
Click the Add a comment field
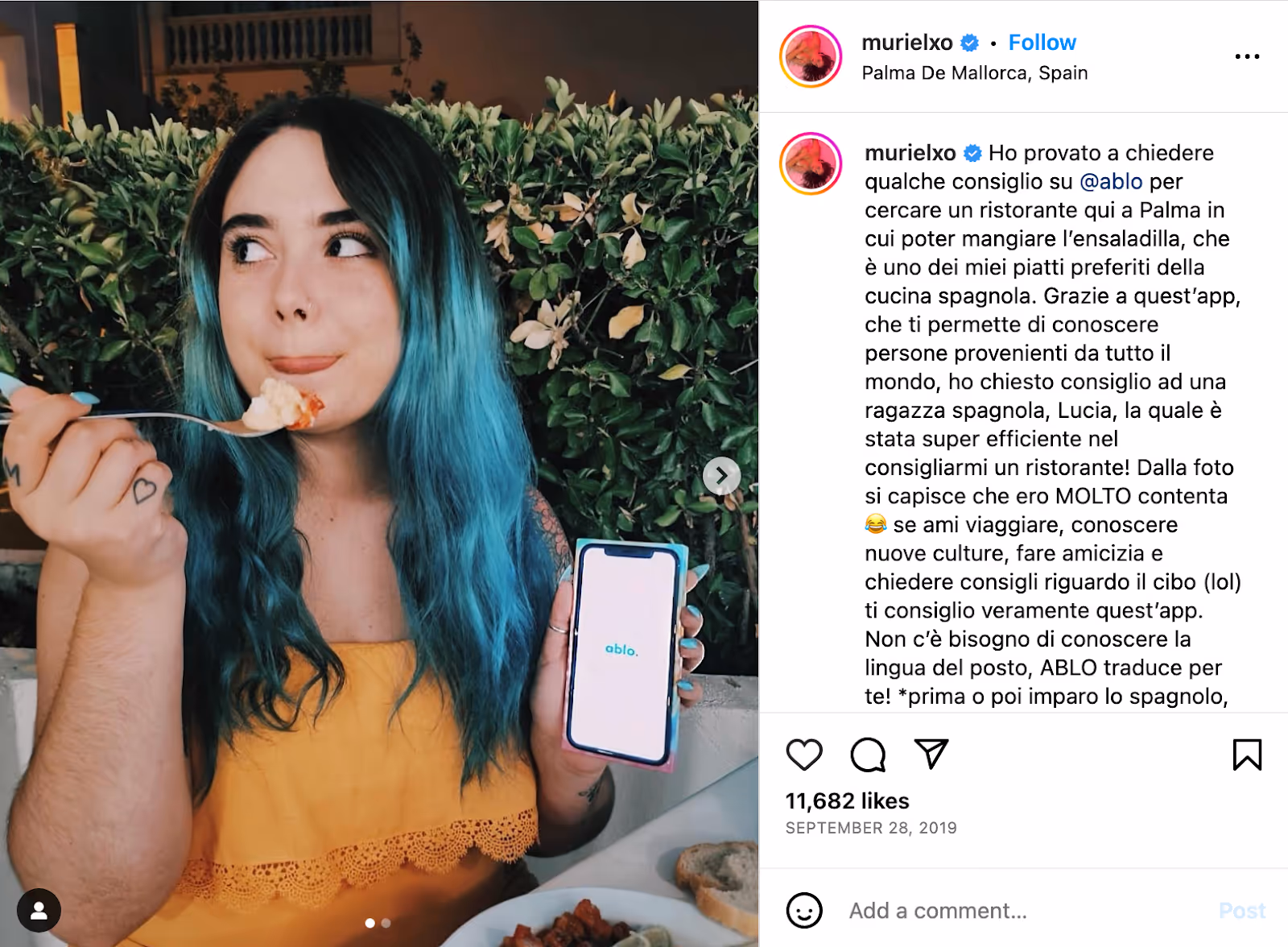click(x=1022, y=911)
